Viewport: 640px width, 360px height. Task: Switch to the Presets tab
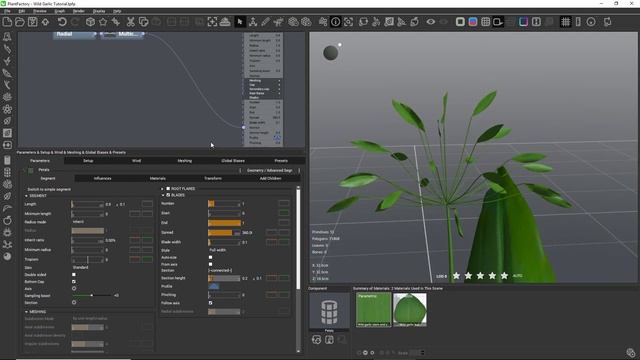point(281,161)
